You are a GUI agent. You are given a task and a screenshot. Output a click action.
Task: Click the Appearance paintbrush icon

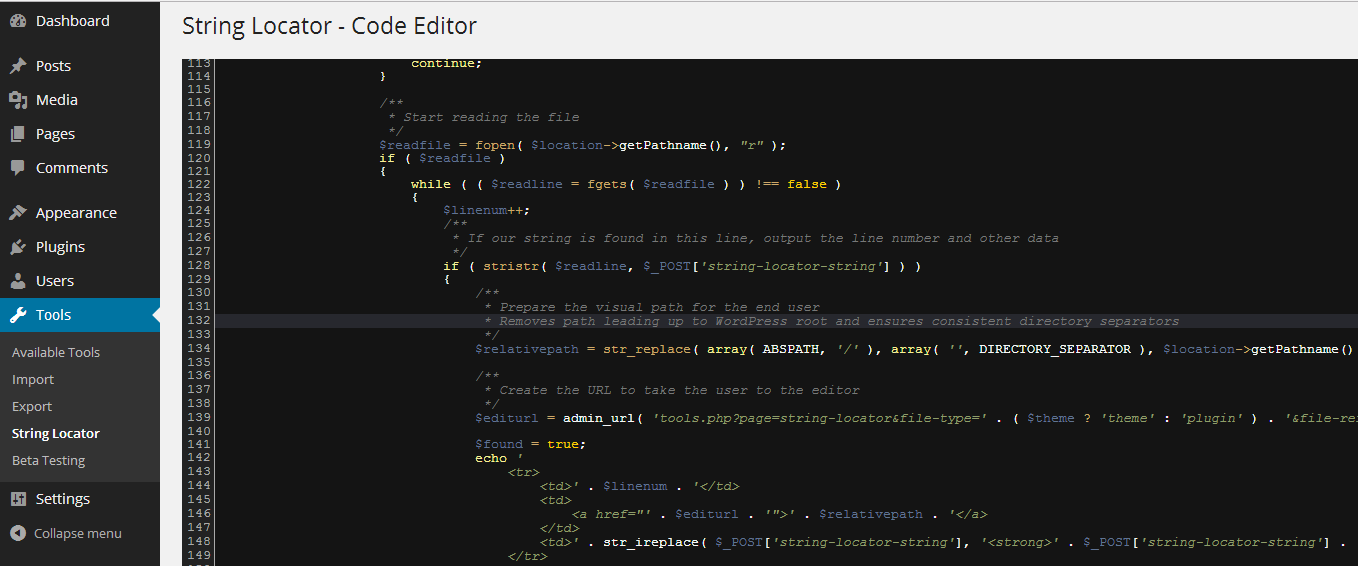pos(18,213)
